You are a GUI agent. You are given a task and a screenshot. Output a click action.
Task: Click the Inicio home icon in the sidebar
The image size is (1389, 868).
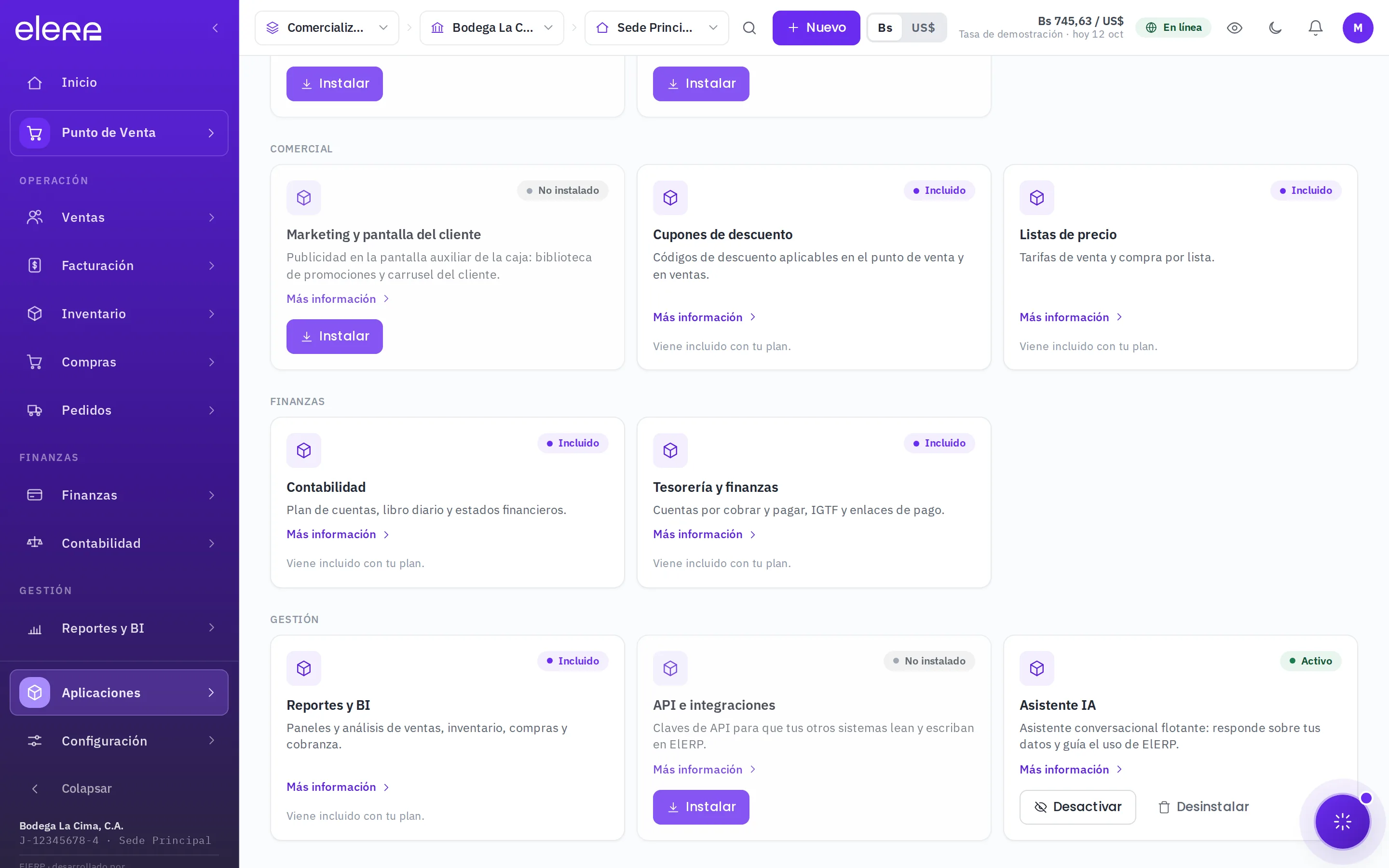coord(35,82)
